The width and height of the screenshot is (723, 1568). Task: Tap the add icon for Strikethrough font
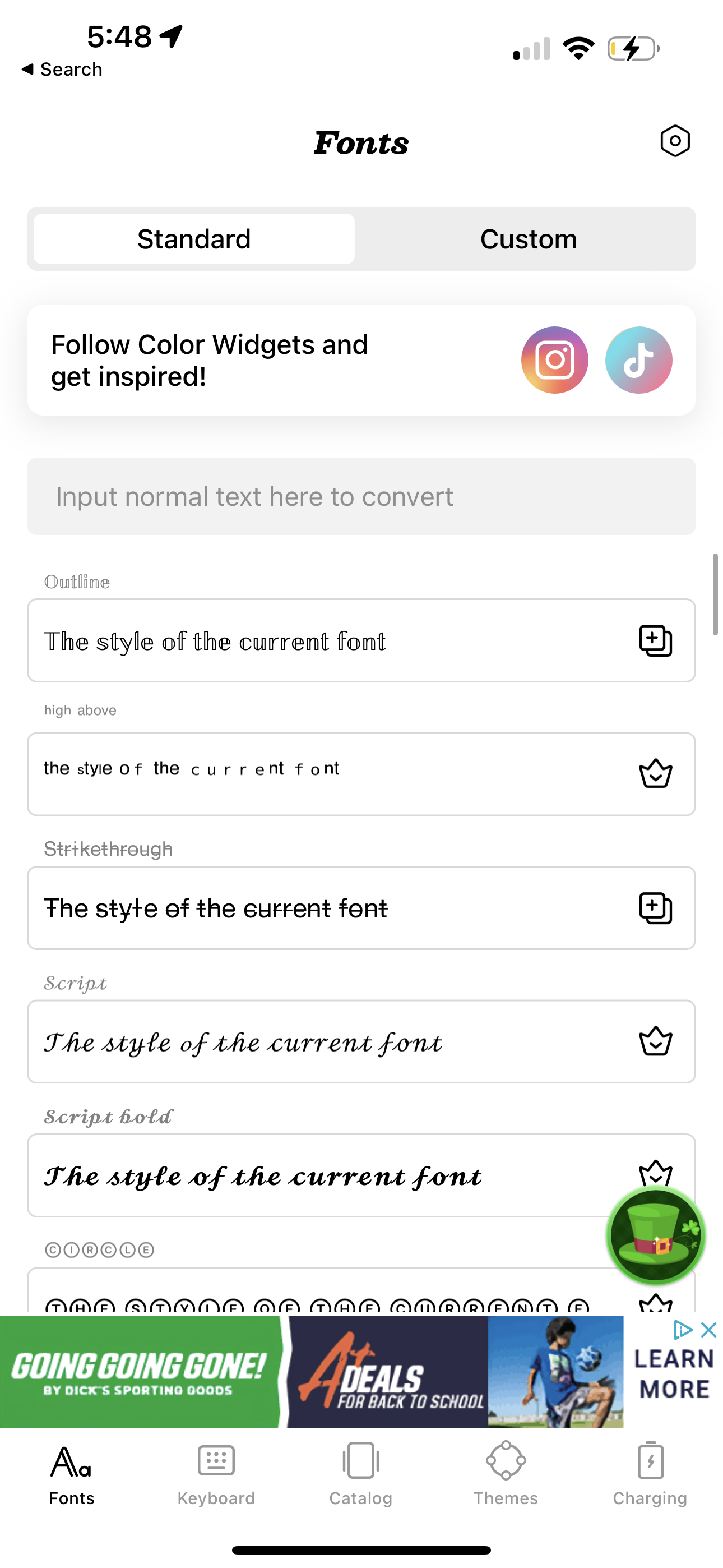pos(655,908)
